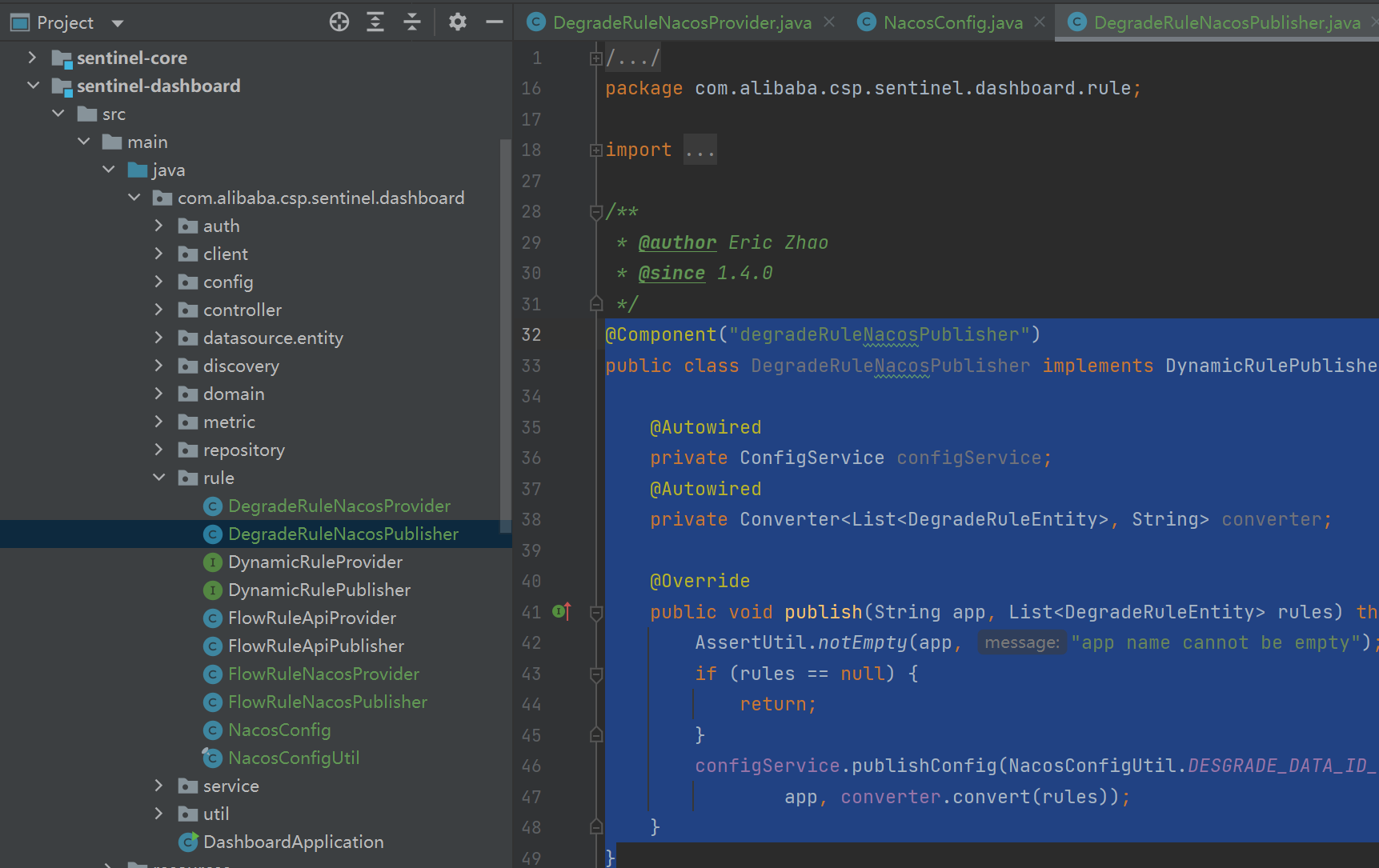The image size is (1379, 868).
Task: Expand the domain package
Action: tap(158, 394)
